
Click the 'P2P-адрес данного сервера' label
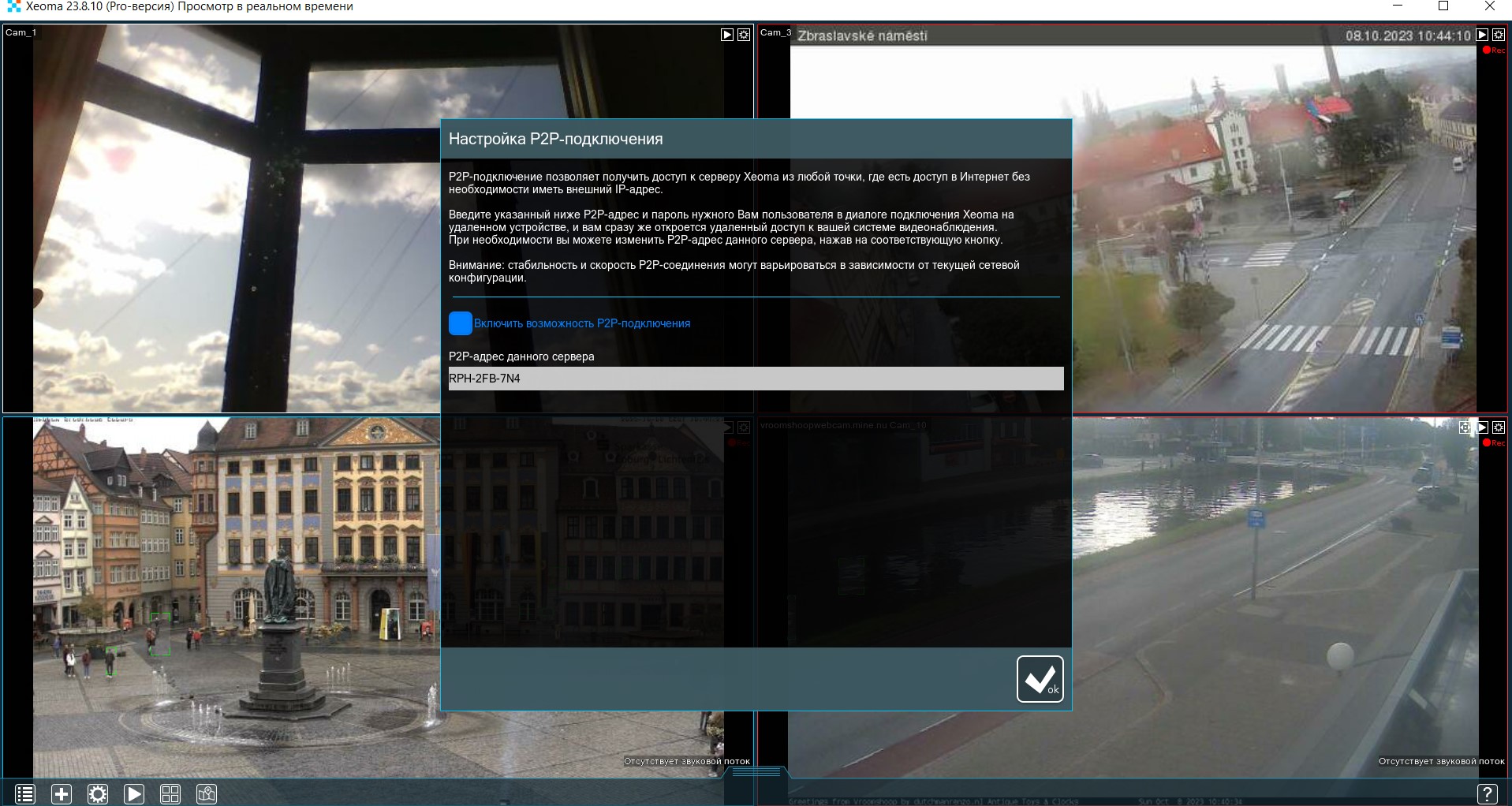tap(521, 356)
